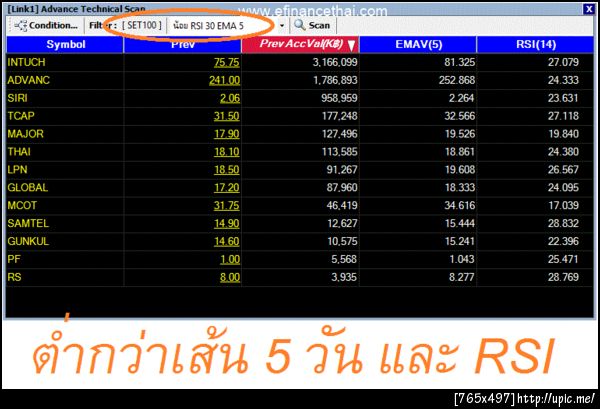Screen dimensions: 600x409
Task: Click SIRI accumulated value 958,959
Action: point(339,98)
